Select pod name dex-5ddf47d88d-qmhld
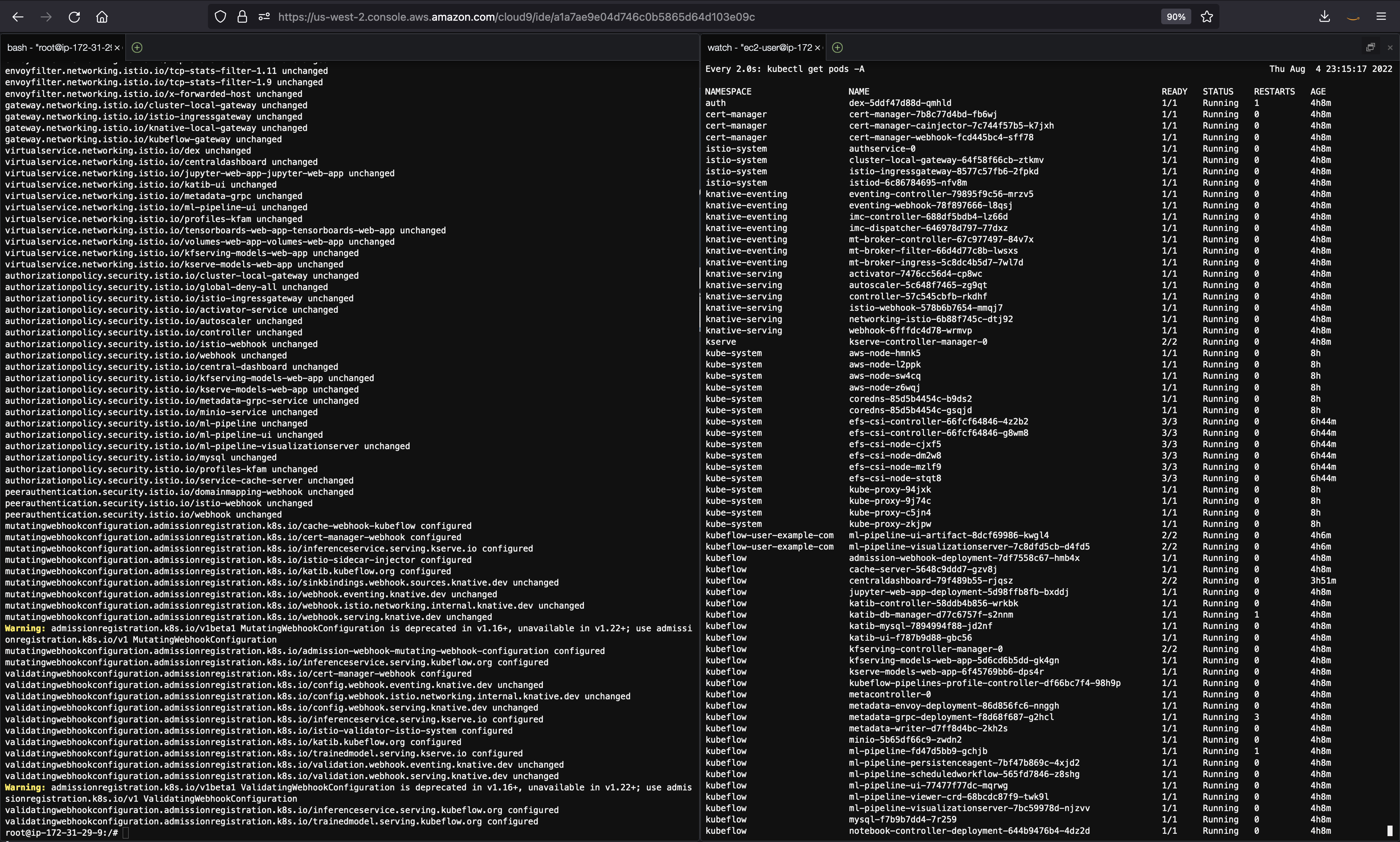The image size is (1400, 842). (x=900, y=103)
